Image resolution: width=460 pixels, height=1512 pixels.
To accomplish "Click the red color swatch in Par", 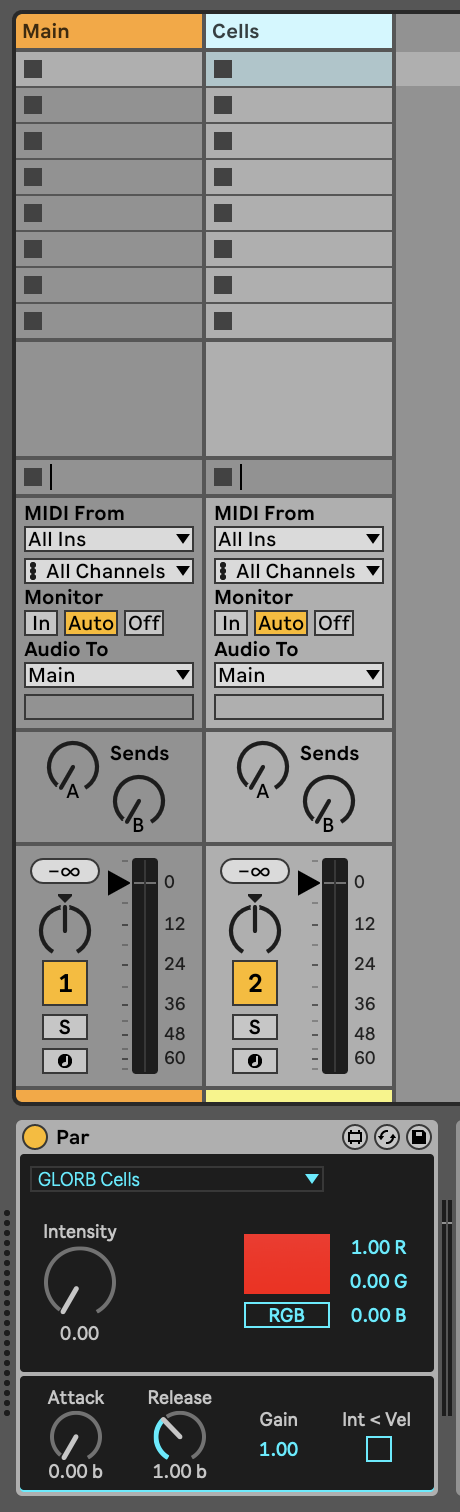I will coord(287,1264).
